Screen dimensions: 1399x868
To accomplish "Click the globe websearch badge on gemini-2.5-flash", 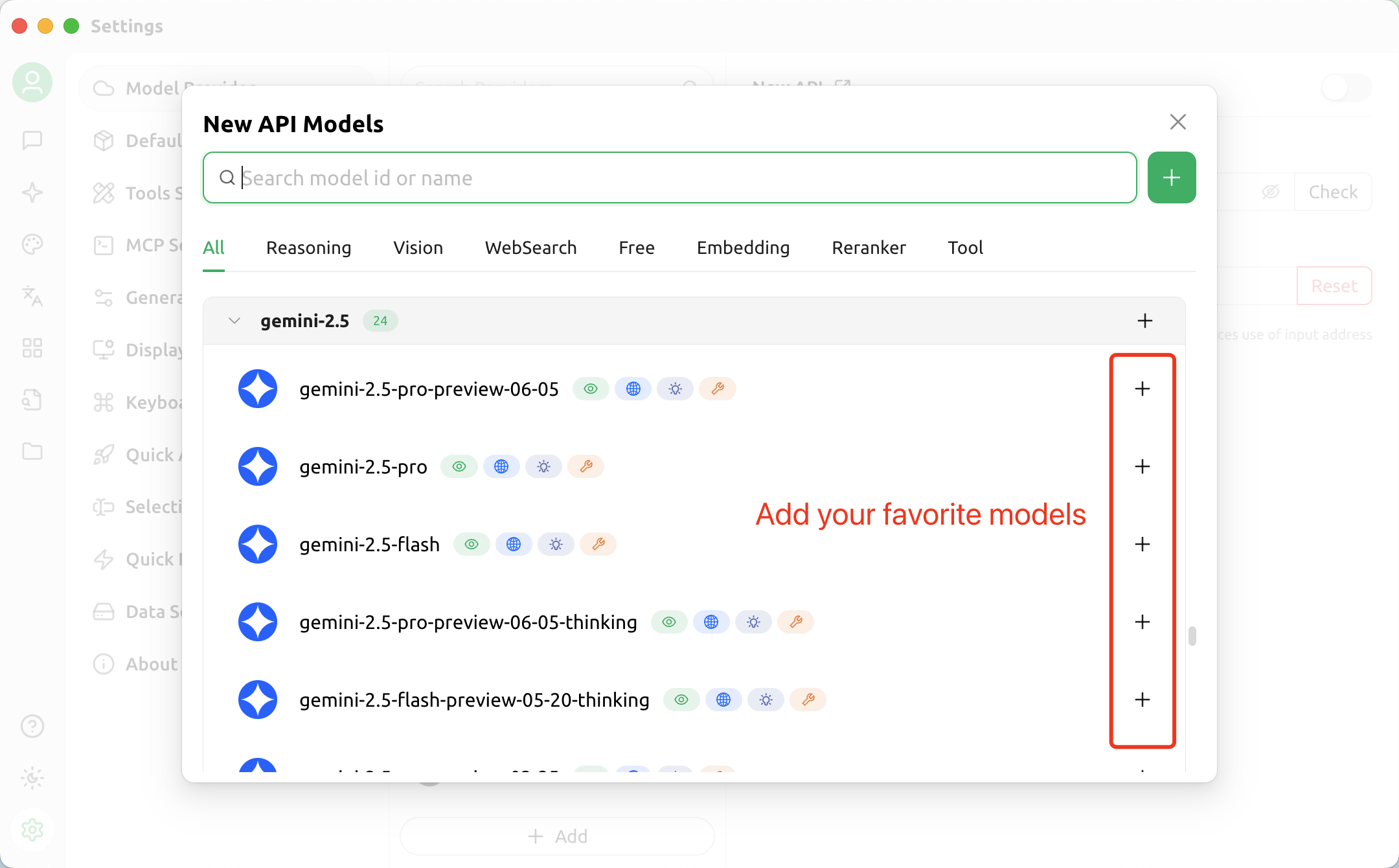I will (x=514, y=544).
